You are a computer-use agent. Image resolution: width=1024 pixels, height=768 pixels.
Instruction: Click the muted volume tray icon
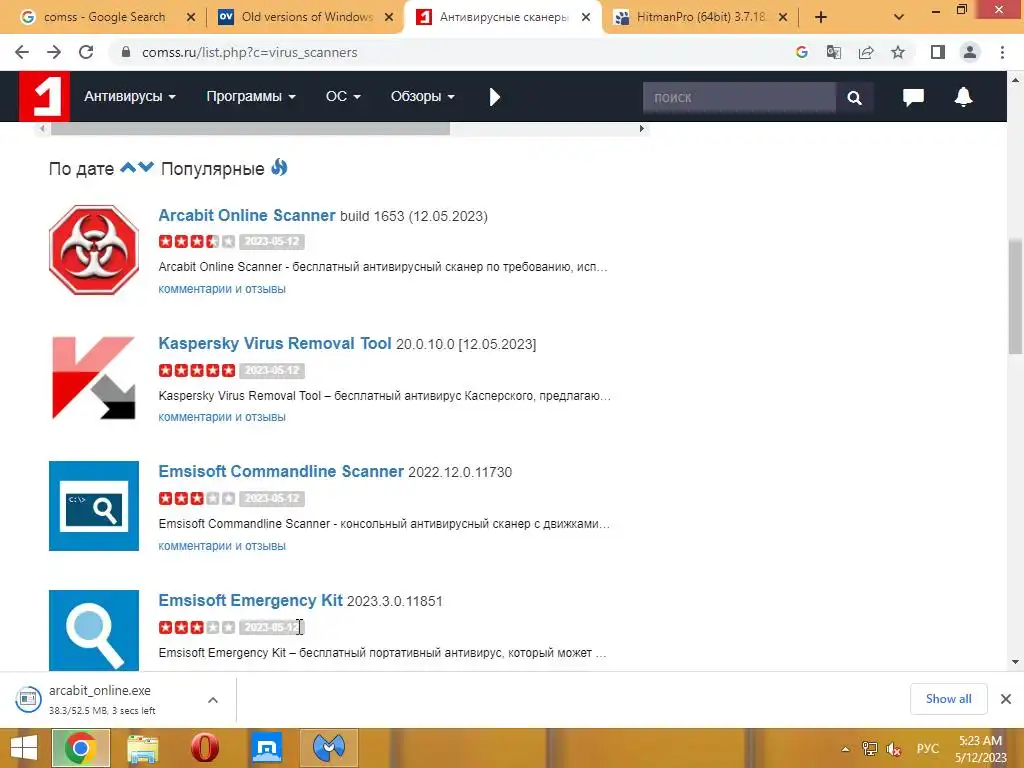pyautogui.click(x=893, y=748)
